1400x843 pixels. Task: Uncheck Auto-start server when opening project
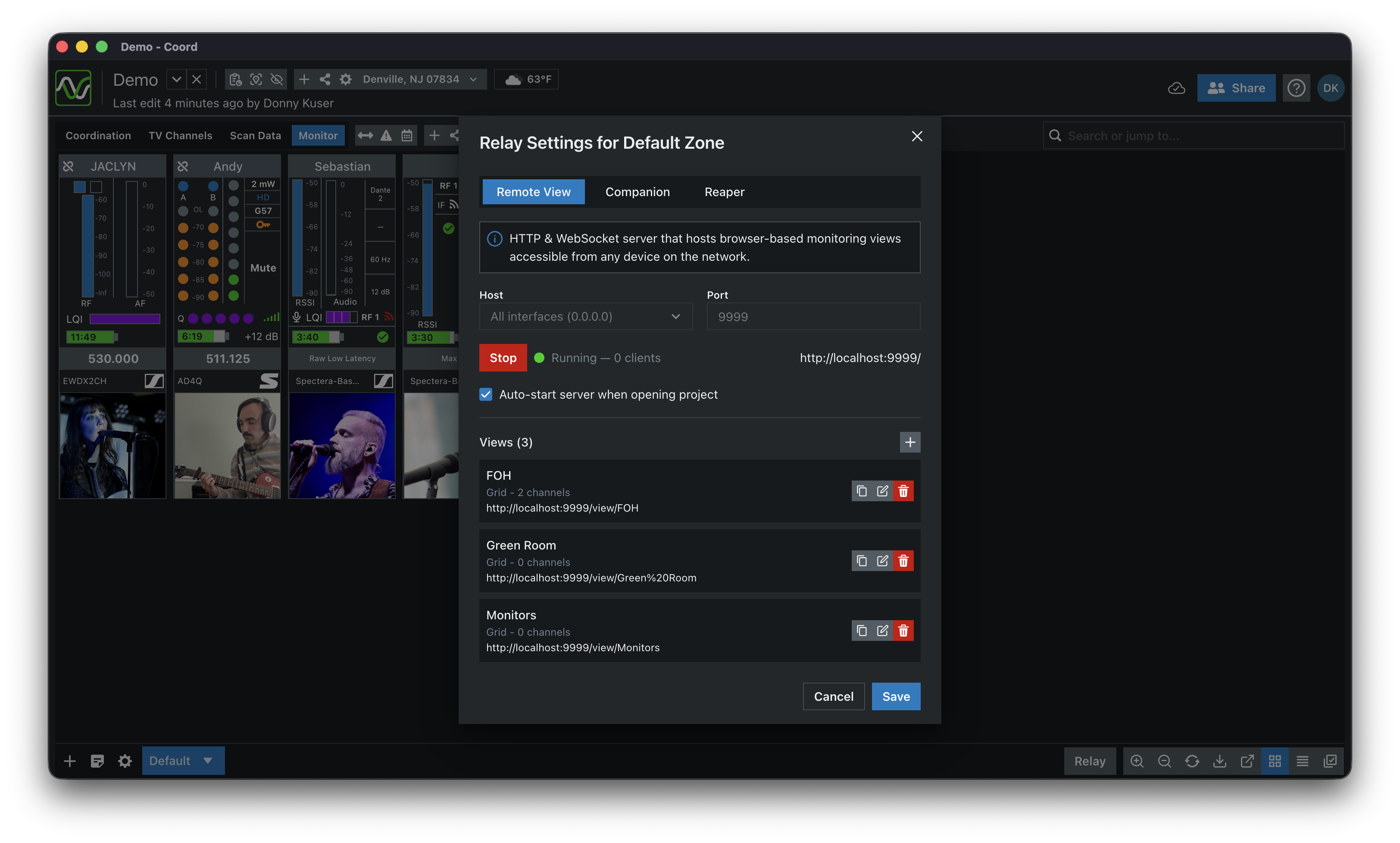[x=486, y=394]
